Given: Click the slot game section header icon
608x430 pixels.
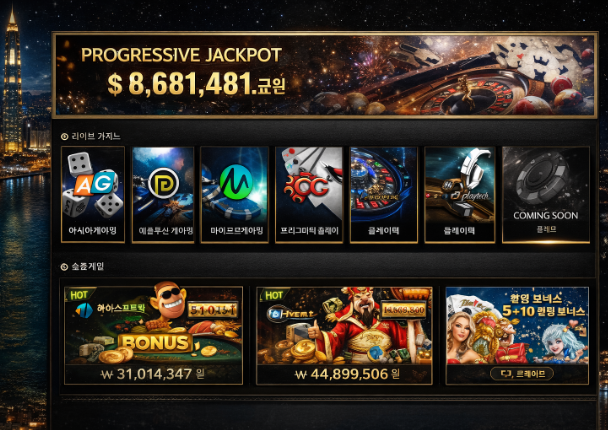Looking at the screenshot, I should (64, 267).
